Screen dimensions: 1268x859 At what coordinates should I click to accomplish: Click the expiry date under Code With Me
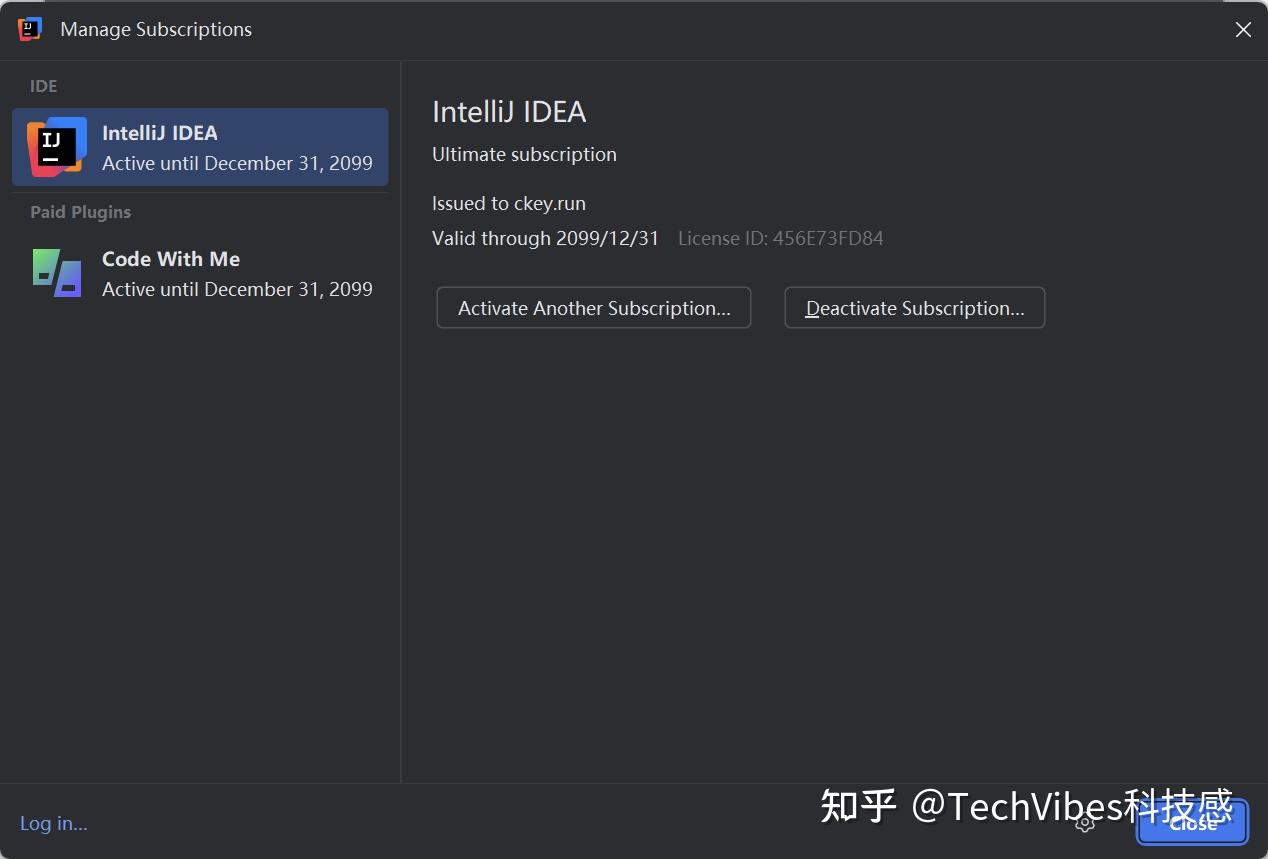[237, 289]
